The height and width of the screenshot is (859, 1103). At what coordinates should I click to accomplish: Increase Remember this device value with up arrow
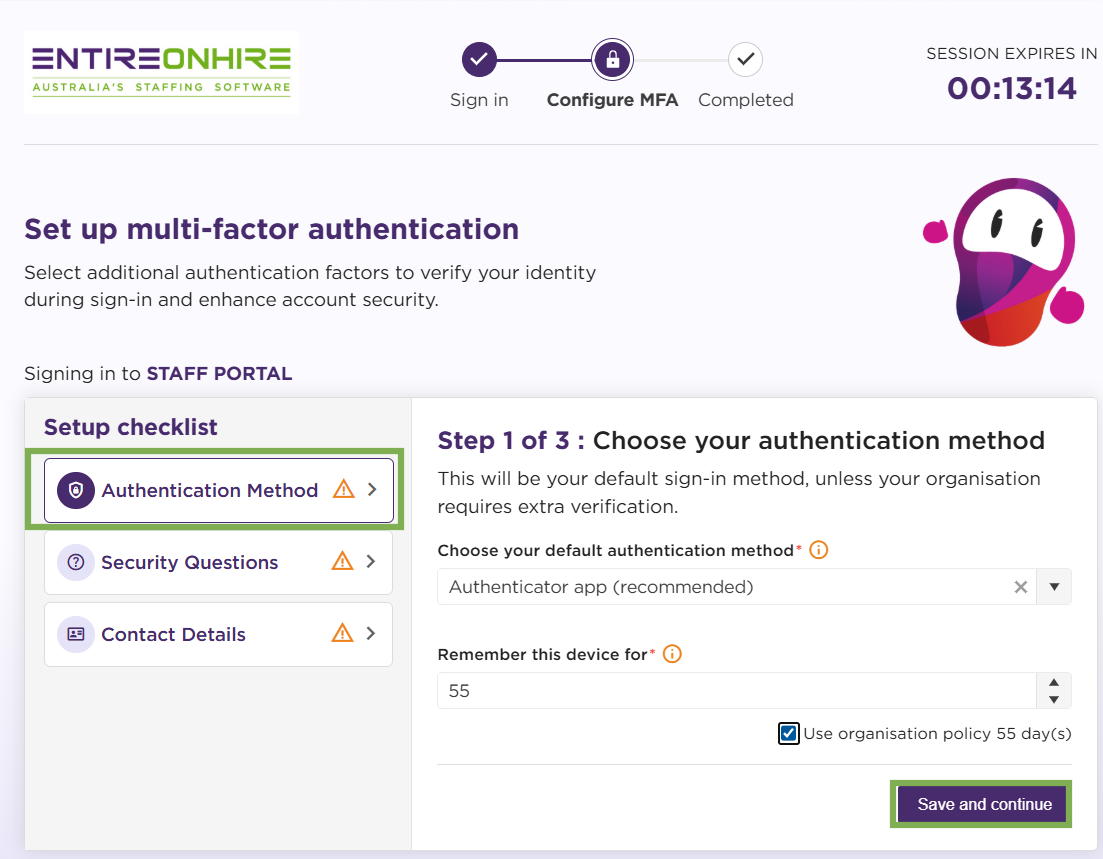1053,683
